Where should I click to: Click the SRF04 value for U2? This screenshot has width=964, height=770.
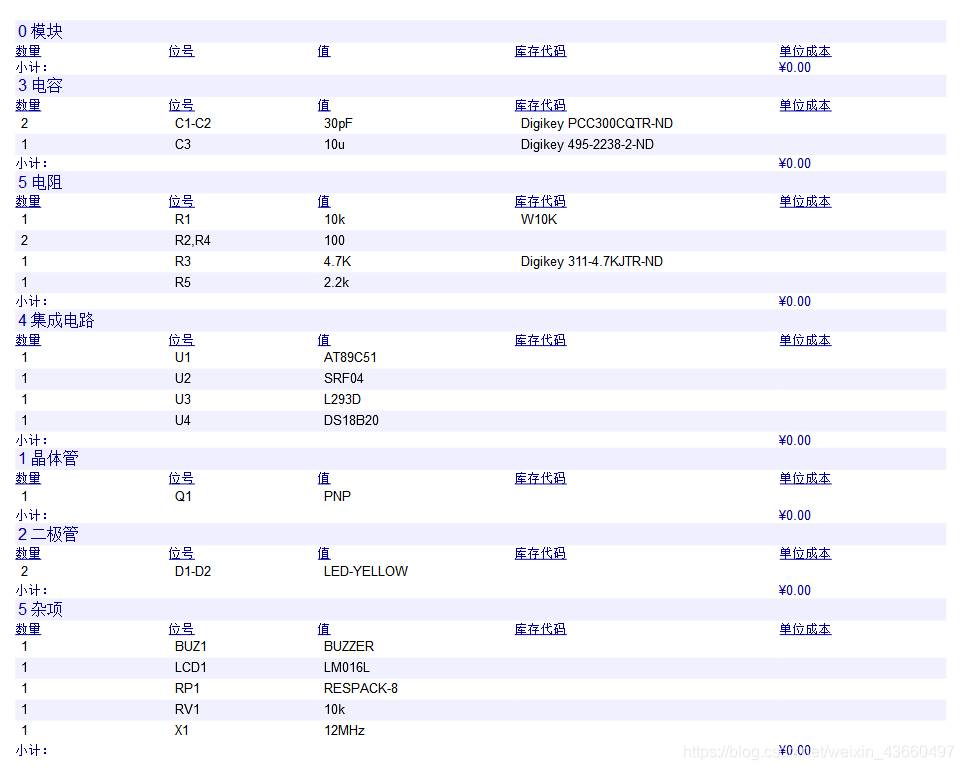[344, 378]
